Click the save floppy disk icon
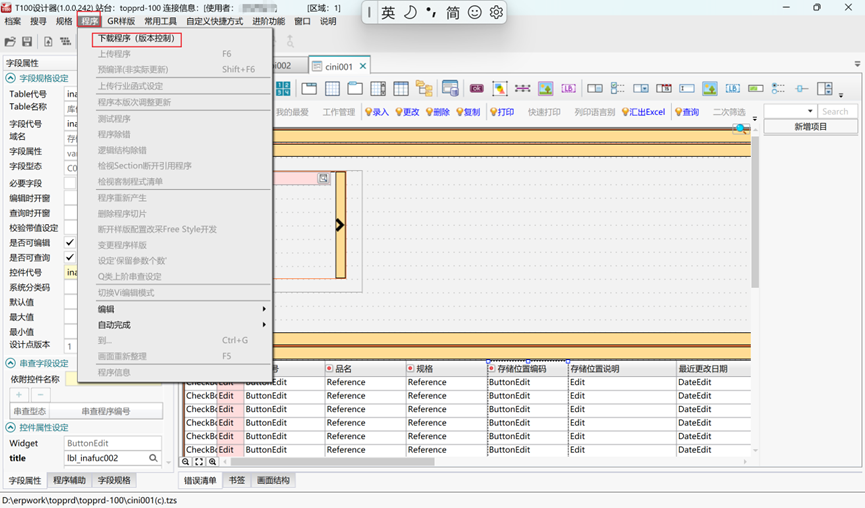Screen dimensions: 865x508 [26, 41]
